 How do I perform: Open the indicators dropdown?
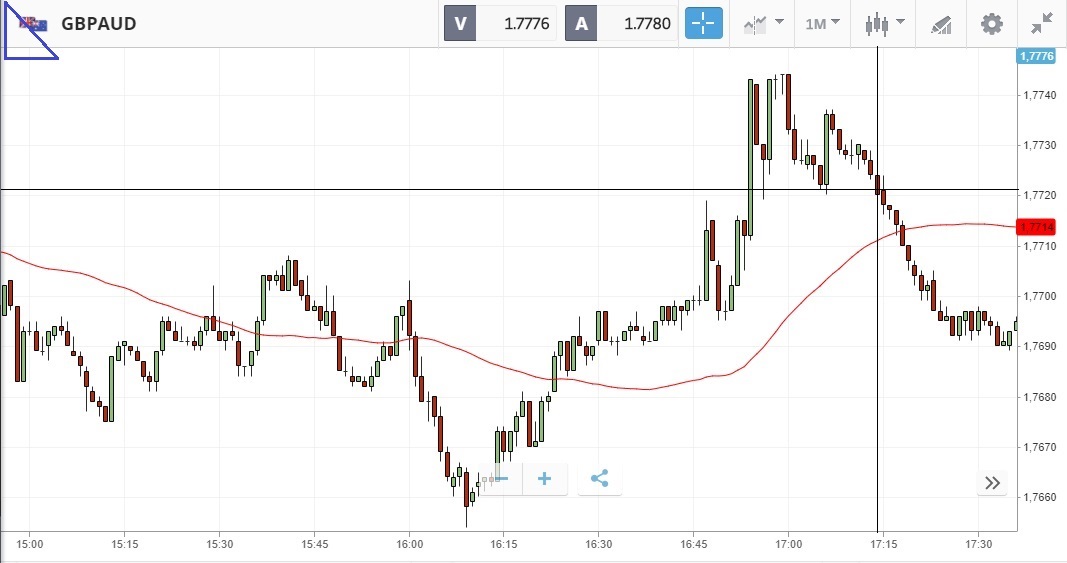click(x=763, y=23)
